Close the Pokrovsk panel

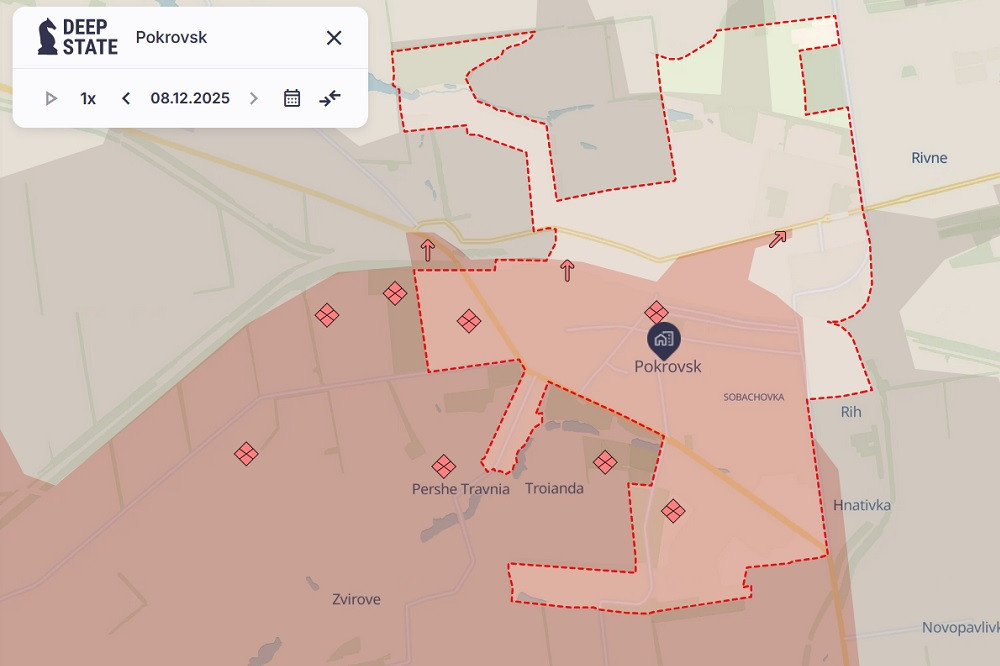pos(334,38)
